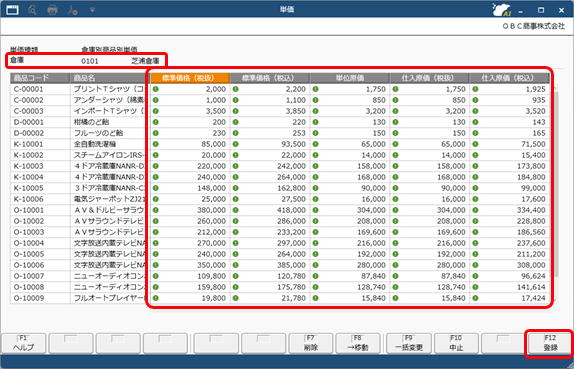Click the 334,400 cell in row O-10001
Screen dimensions: 574x369
510,210
